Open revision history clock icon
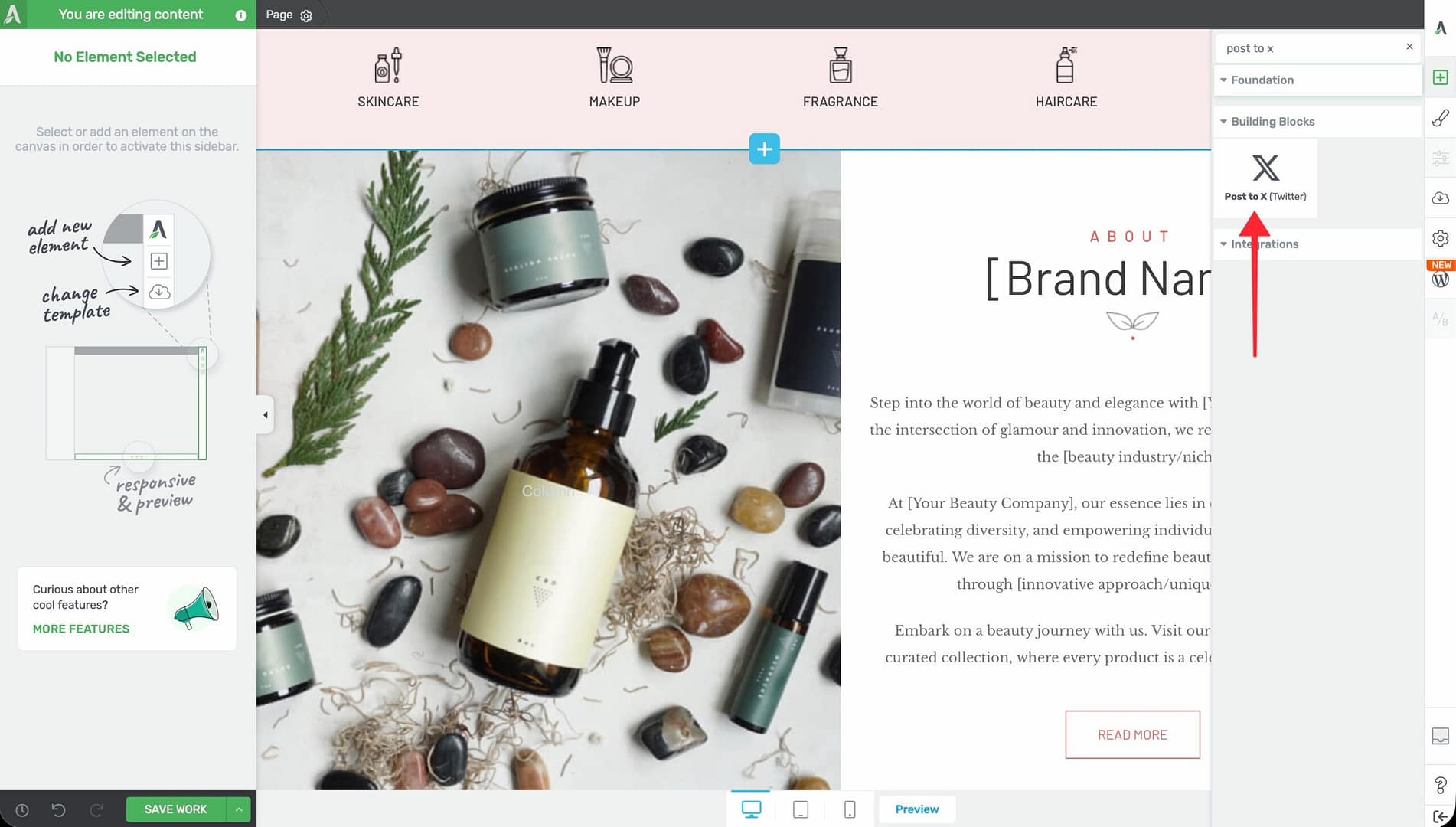 [22, 809]
